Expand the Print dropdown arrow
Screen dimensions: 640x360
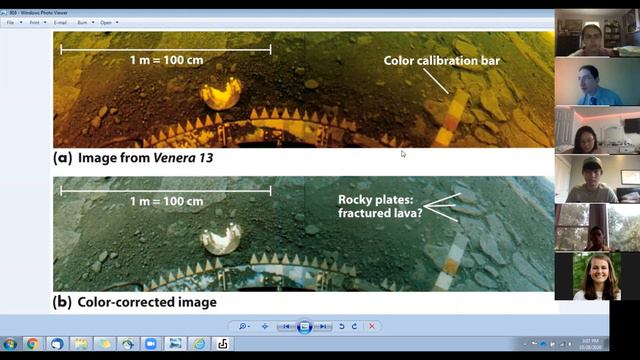pyautogui.click(x=45, y=22)
